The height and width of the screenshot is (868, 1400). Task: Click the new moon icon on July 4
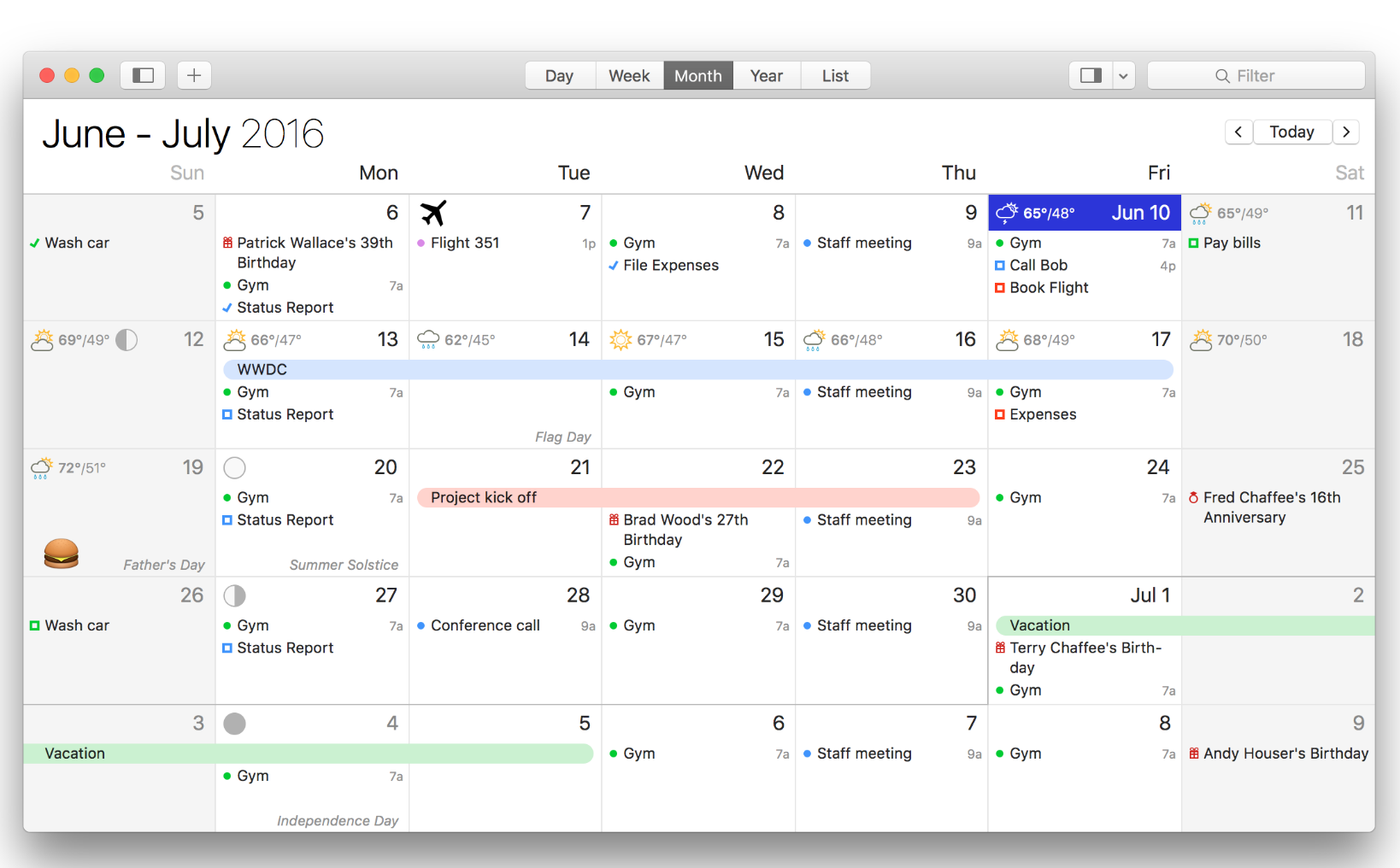235,724
